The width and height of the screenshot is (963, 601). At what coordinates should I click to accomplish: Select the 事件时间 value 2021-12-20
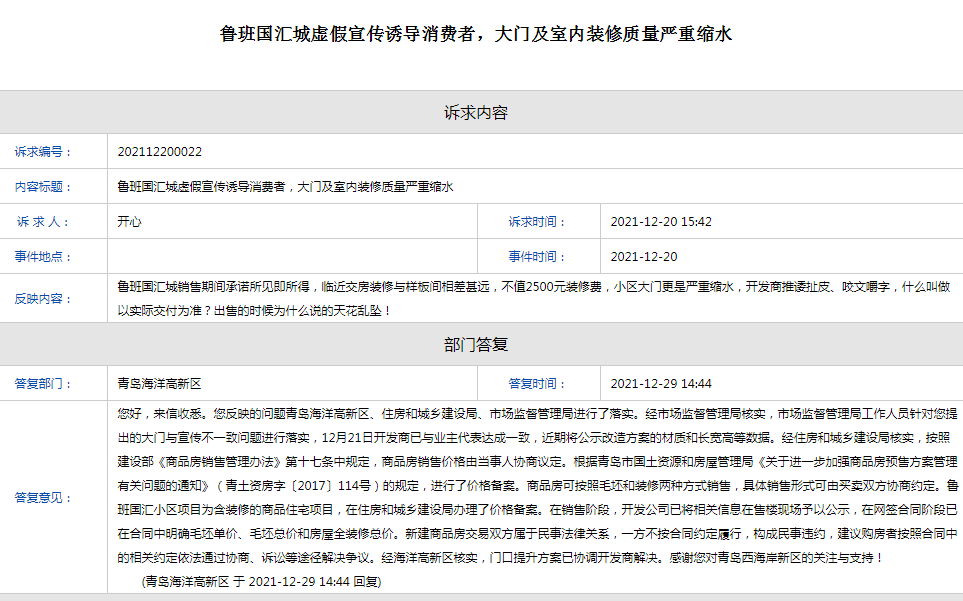pyautogui.click(x=644, y=257)
